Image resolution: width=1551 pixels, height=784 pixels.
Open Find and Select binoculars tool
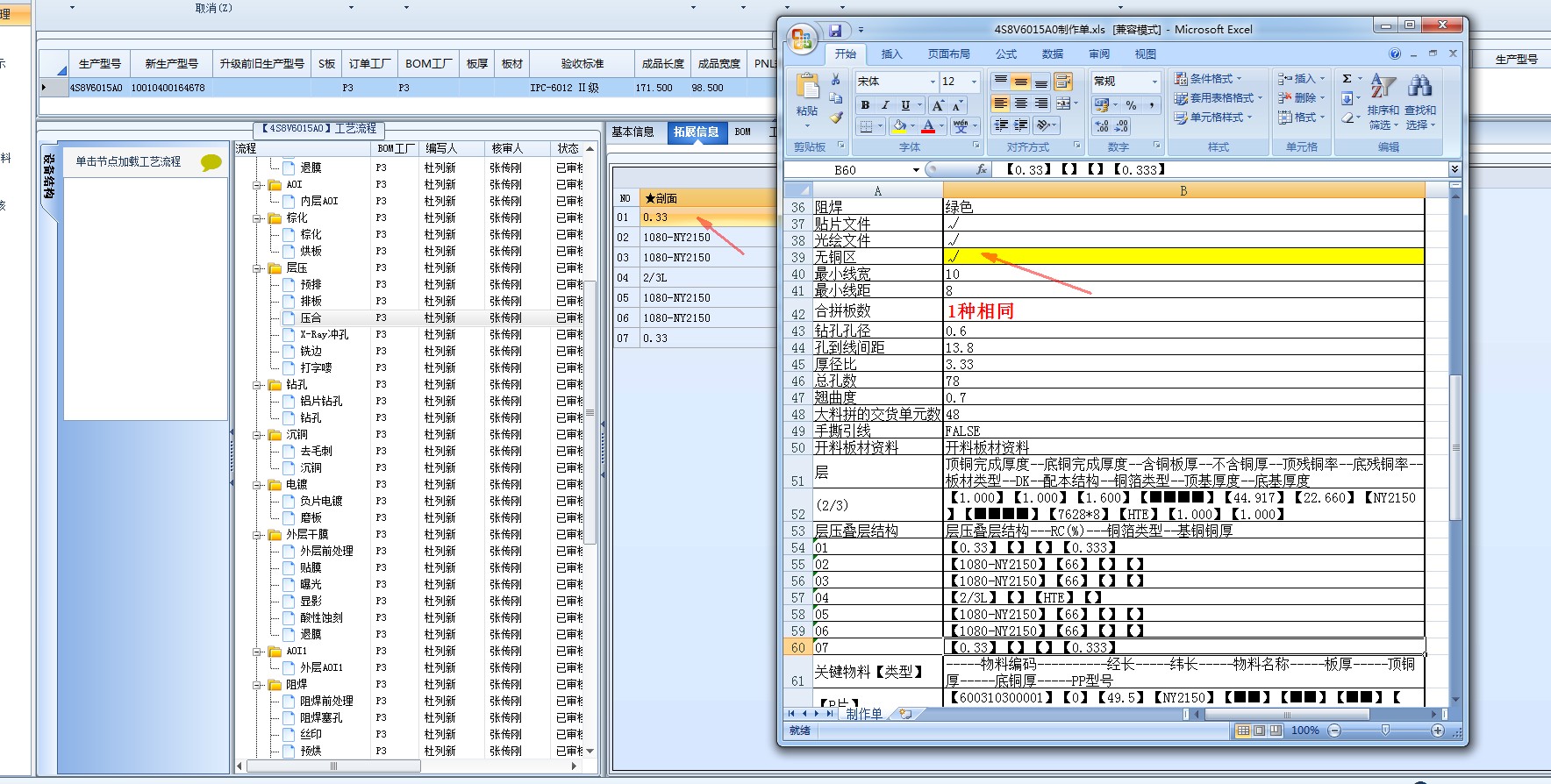point(1419,101)
